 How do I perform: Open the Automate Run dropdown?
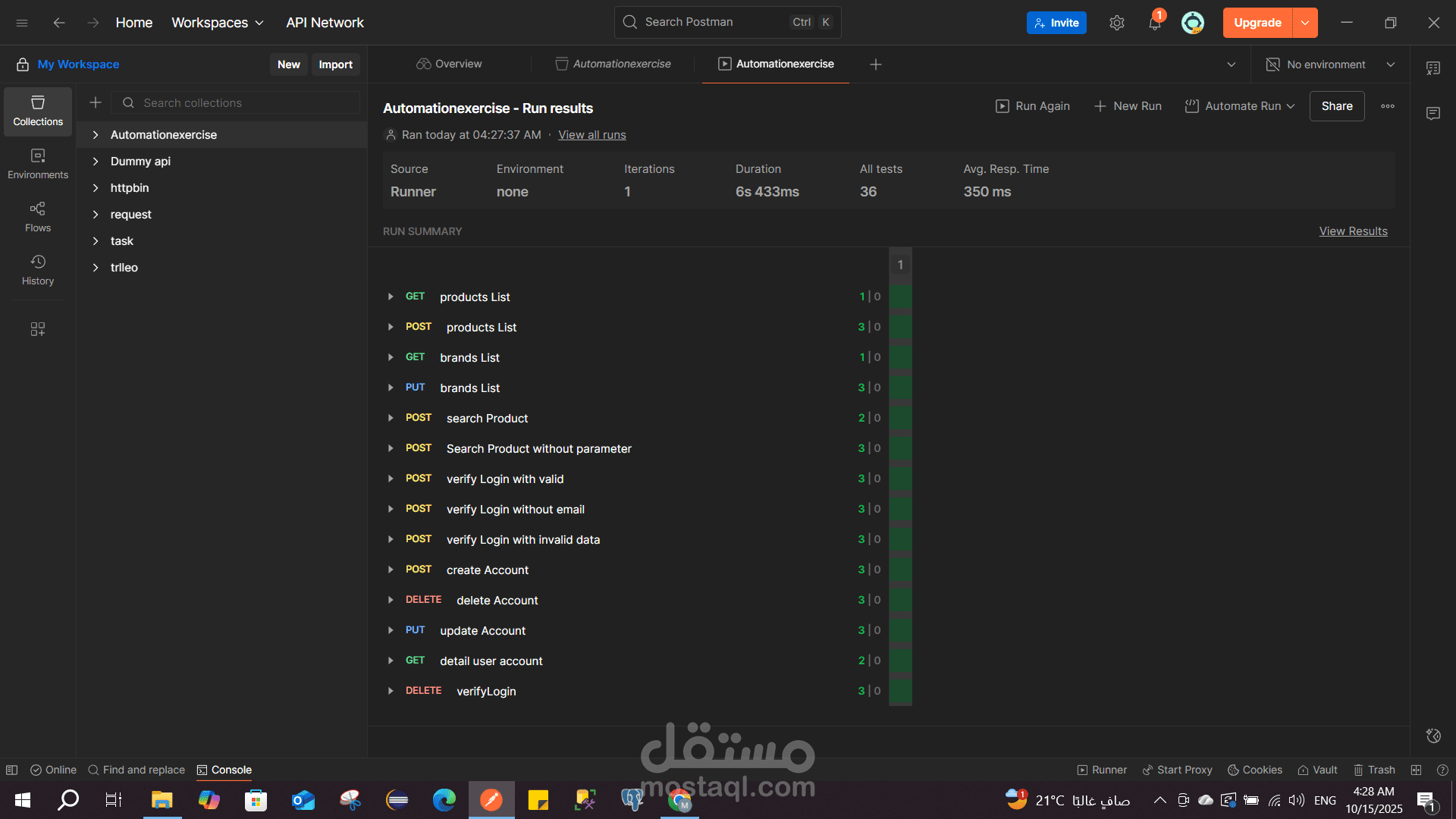[1241, 106]
